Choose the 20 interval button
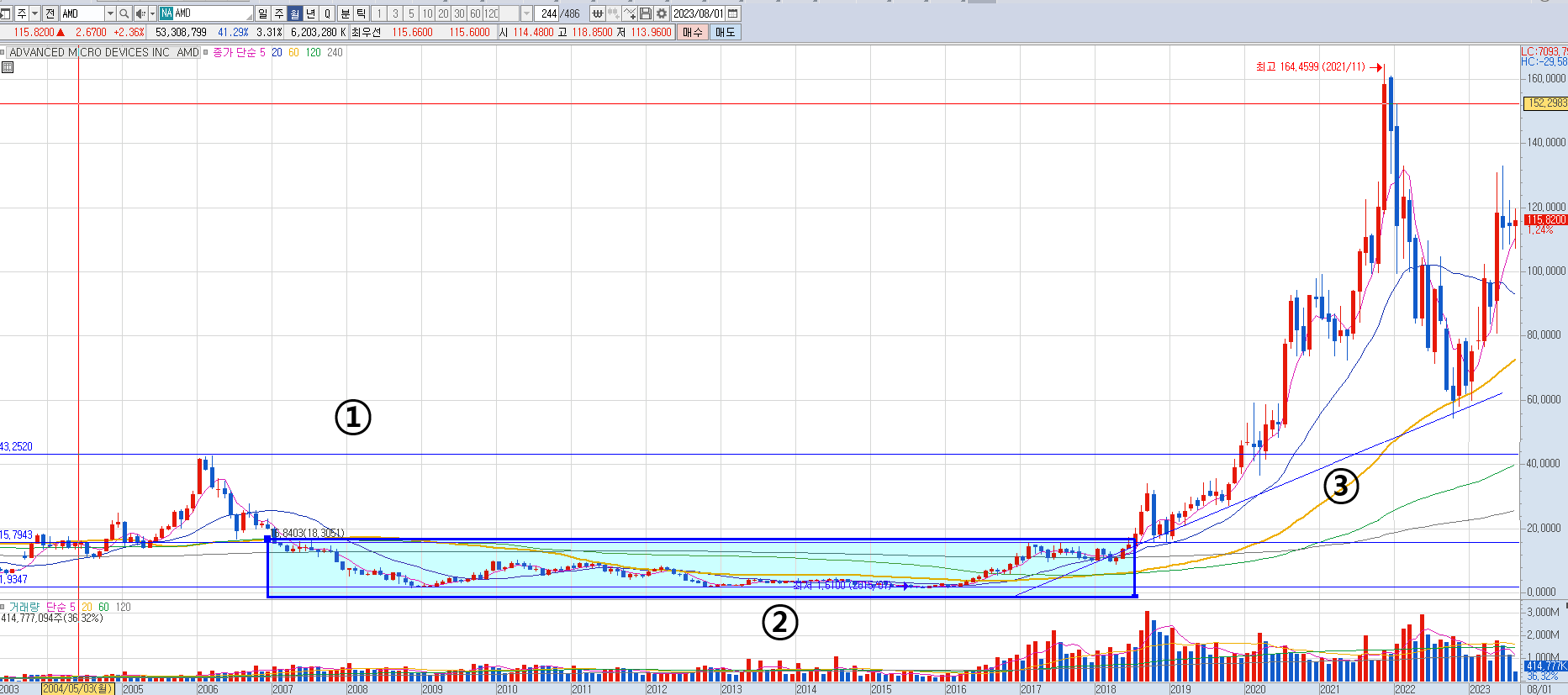Image resolution: width=1568 pixels, height=695 pixels. click(x=443, y=13)
